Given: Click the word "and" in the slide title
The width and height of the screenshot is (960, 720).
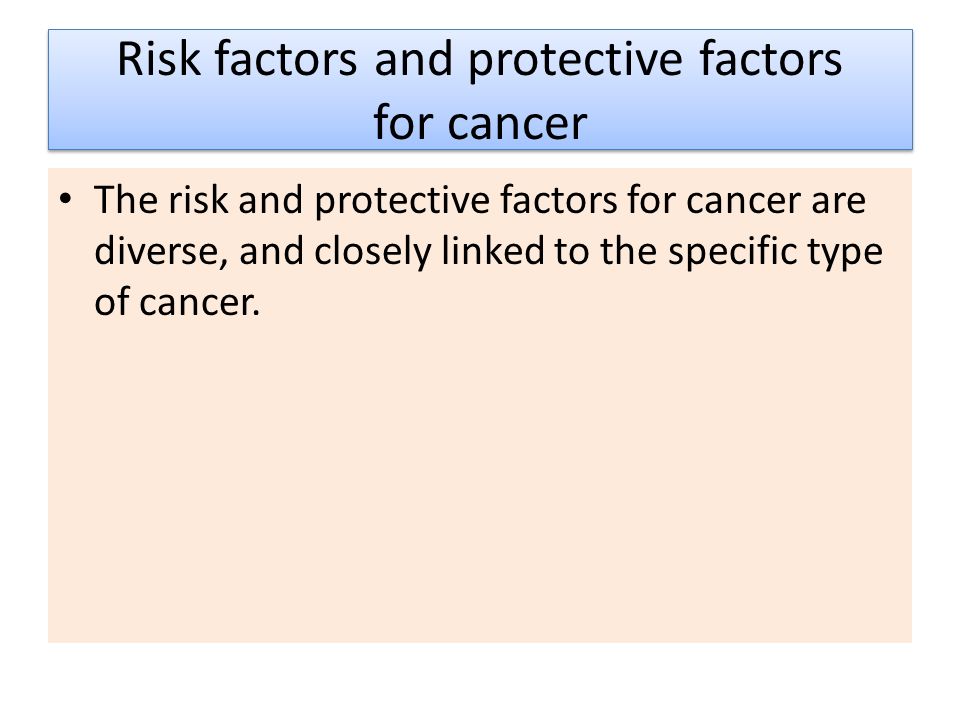Looking at the screenshot, I should pyautogui.click(x=413, y=59).
